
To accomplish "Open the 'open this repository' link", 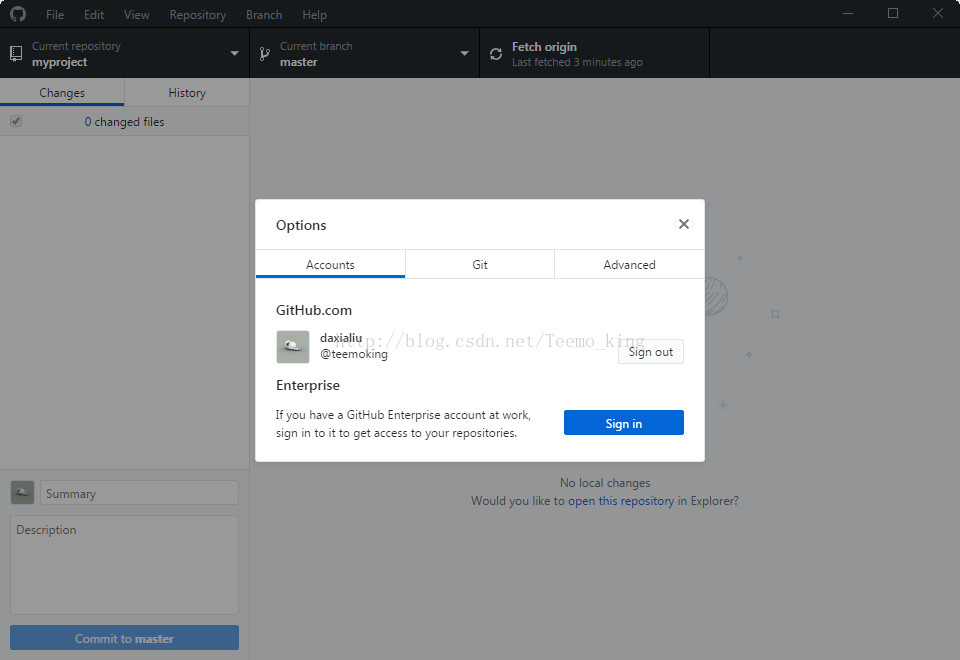I will coord(621,501).
